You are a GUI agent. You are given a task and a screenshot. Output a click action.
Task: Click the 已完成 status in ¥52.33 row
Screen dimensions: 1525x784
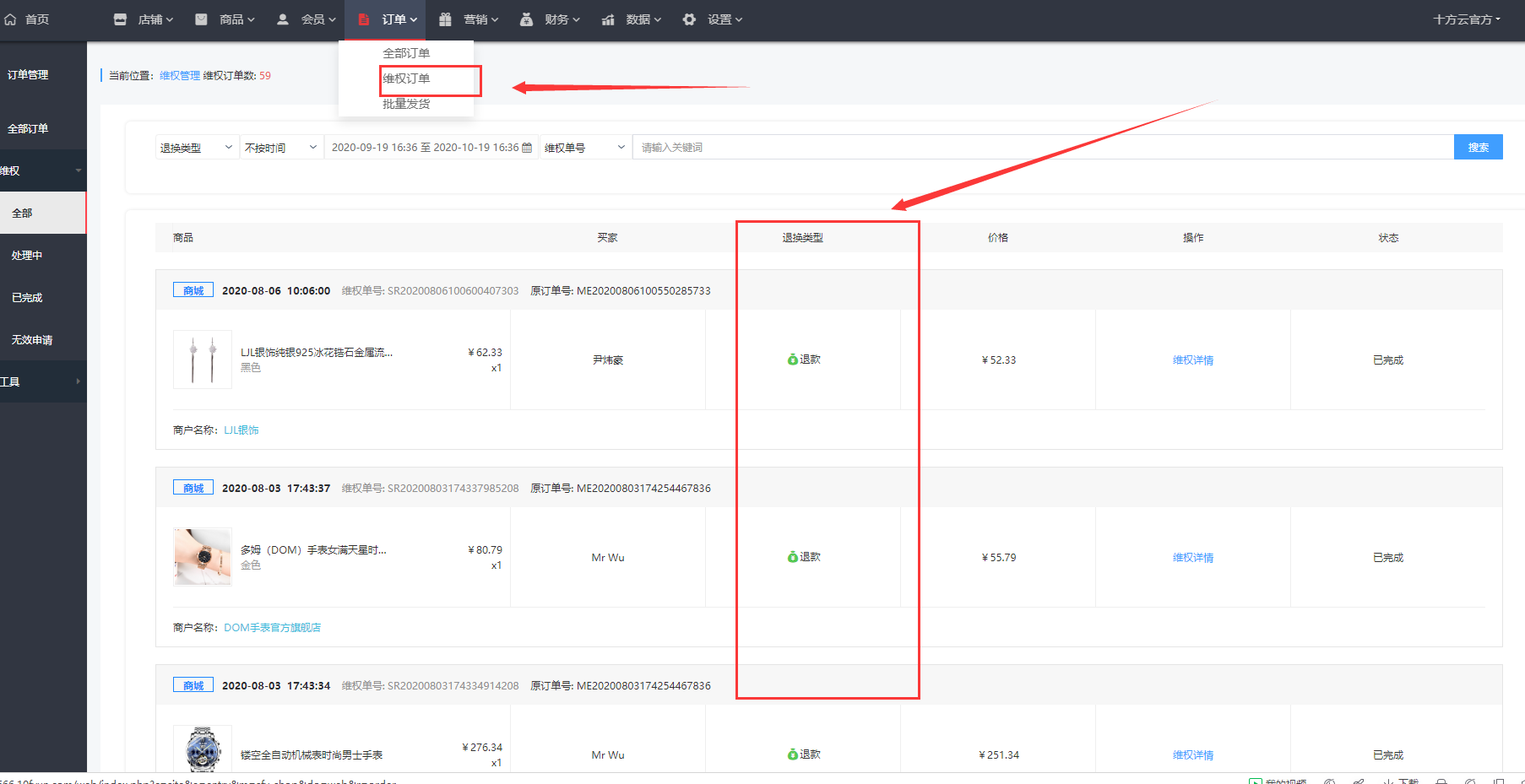[1388, 360]
